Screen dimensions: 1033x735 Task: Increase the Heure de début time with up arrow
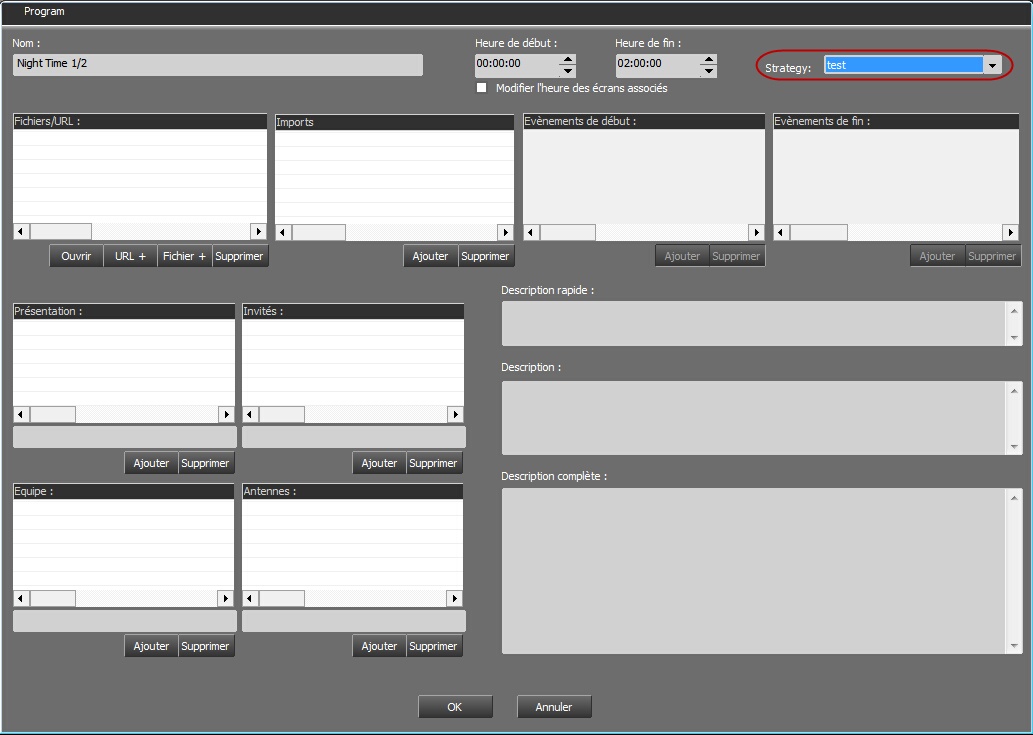pyautogui.click(x=568, y=59)
